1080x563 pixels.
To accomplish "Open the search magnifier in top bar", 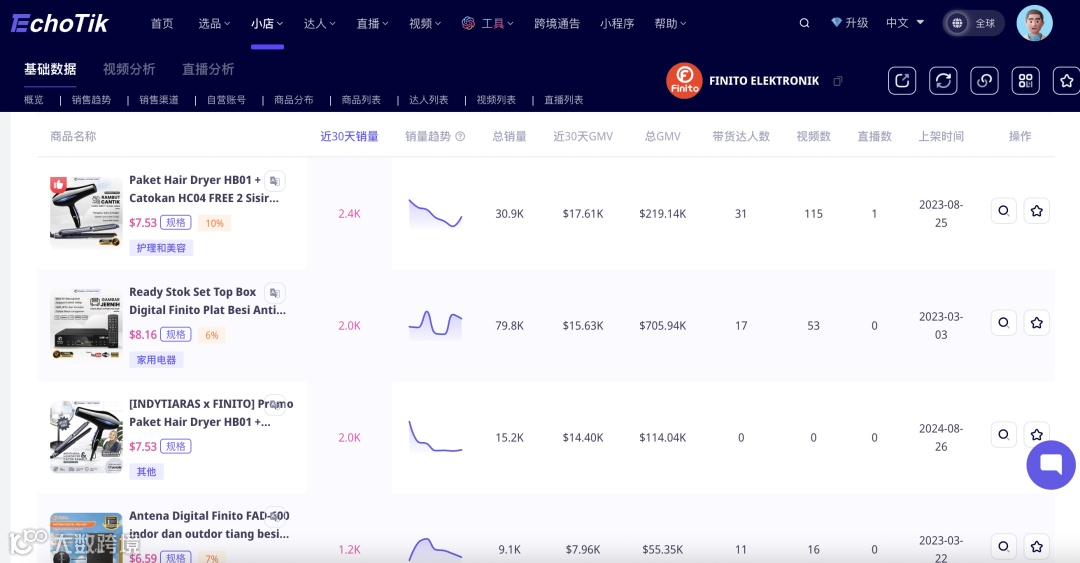I will pos(804,23).
